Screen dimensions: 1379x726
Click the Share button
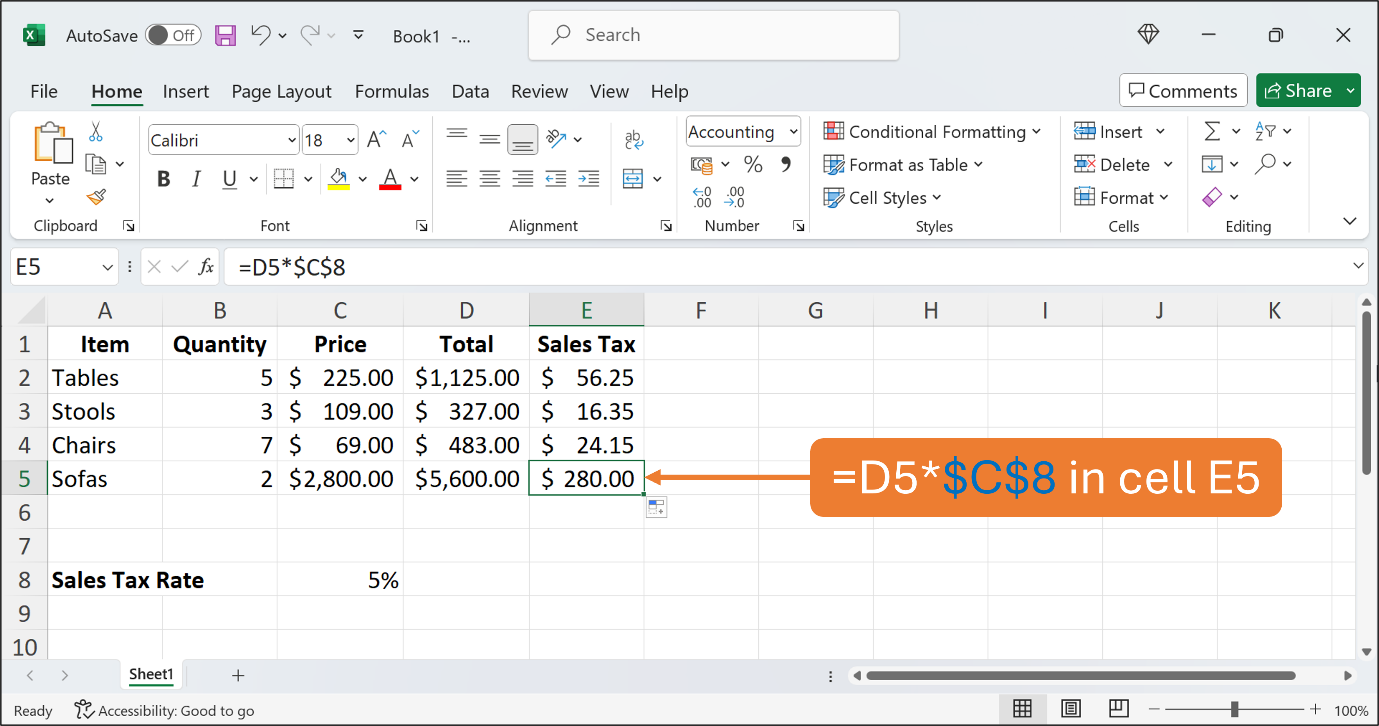tap(1299, 91)
